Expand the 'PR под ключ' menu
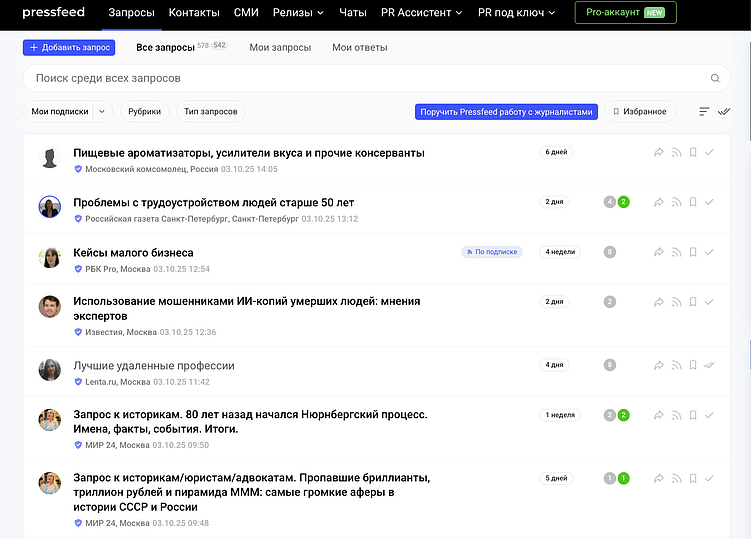Viewport: 751px width, 539px height. click(x=518, y=13)
